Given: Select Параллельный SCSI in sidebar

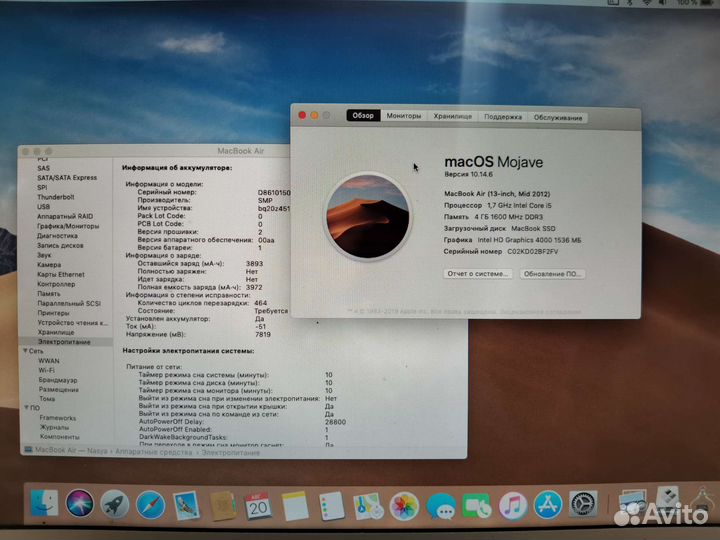Looking at the screenshot, I should [x=69, y=303].
